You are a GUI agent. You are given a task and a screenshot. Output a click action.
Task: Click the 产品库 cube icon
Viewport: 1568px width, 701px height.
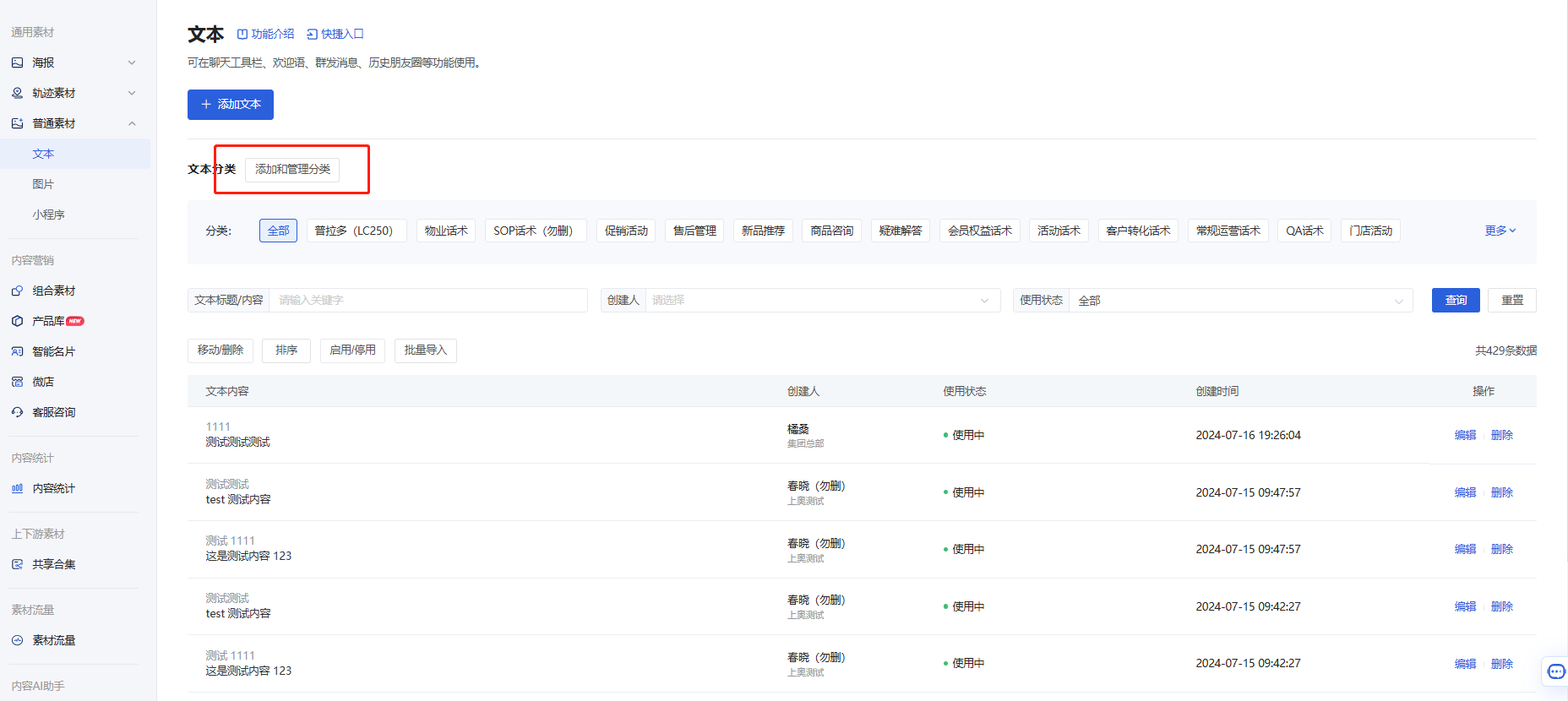pos(17,321)
